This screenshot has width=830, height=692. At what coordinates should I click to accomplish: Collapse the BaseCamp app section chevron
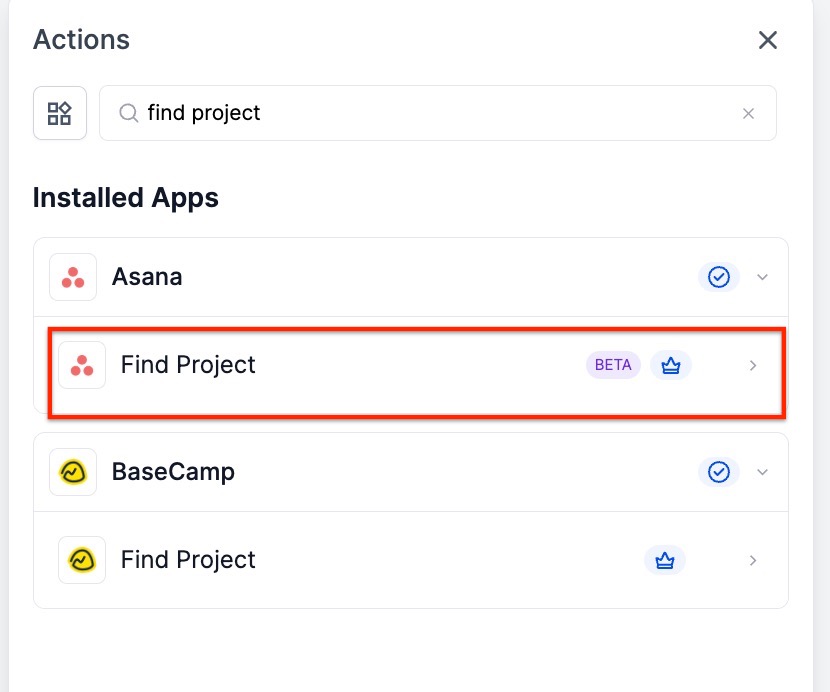762,472
